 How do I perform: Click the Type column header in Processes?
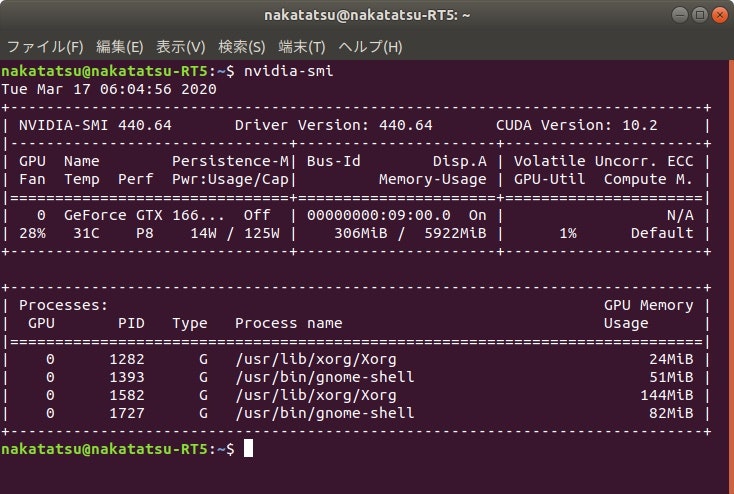pyautogui.click(x=190, y=323)
